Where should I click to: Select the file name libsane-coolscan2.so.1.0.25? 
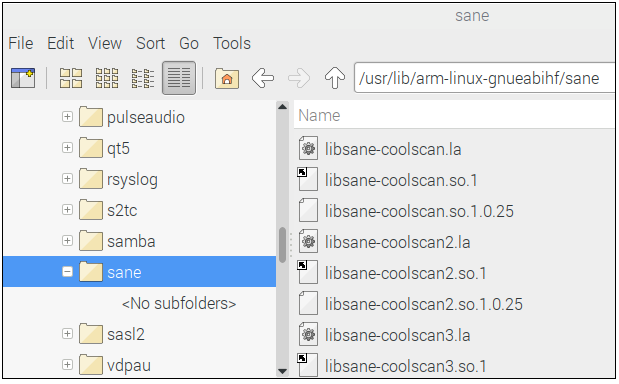(424, 304)
